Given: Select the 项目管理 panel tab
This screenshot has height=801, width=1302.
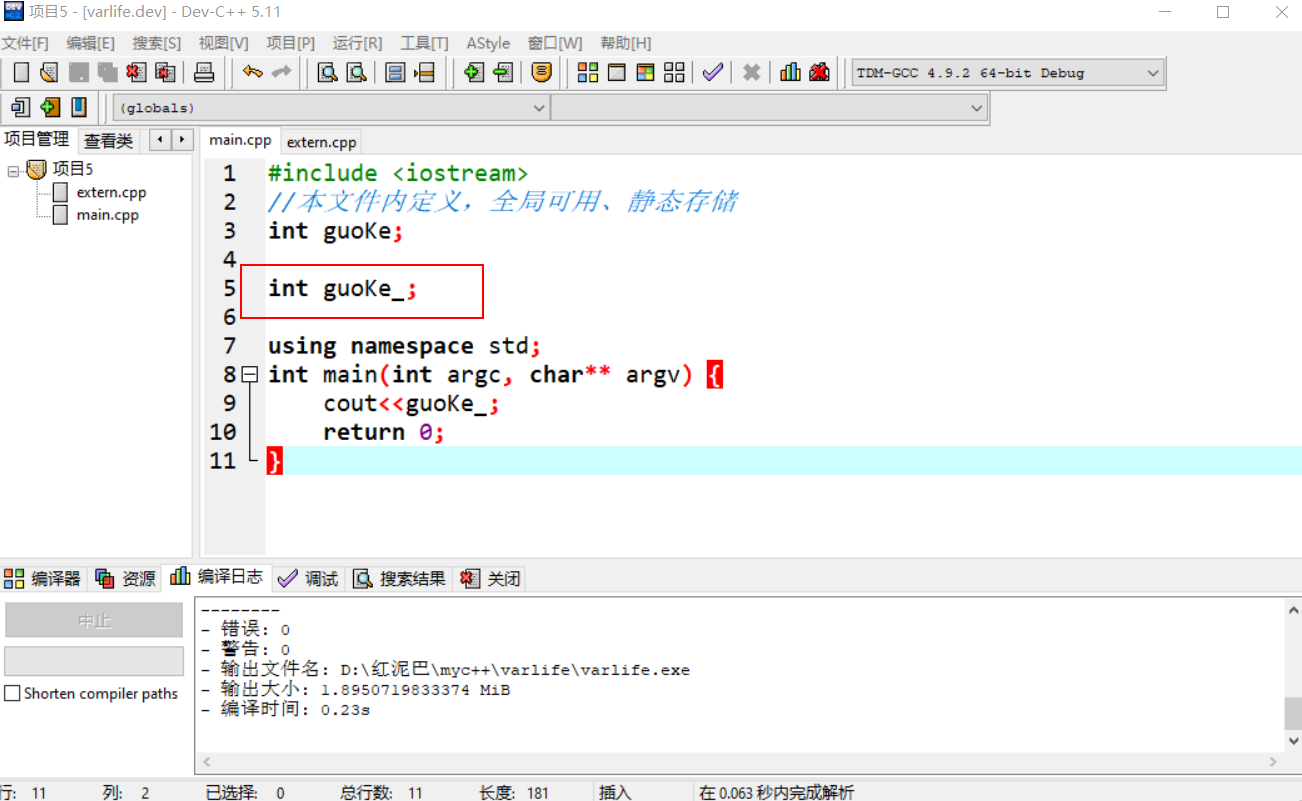Looking at the screenshot, I should (x=37, y=139).
